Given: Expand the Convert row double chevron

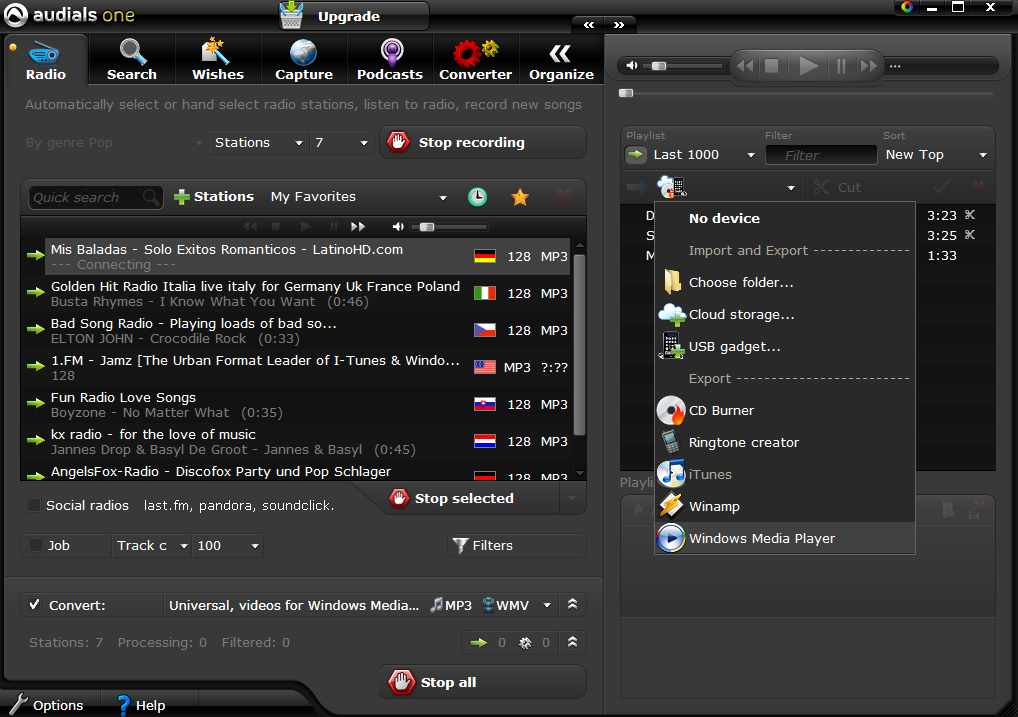Looking at the screenshot, I should pyautogui.click(x=573, y=604).
